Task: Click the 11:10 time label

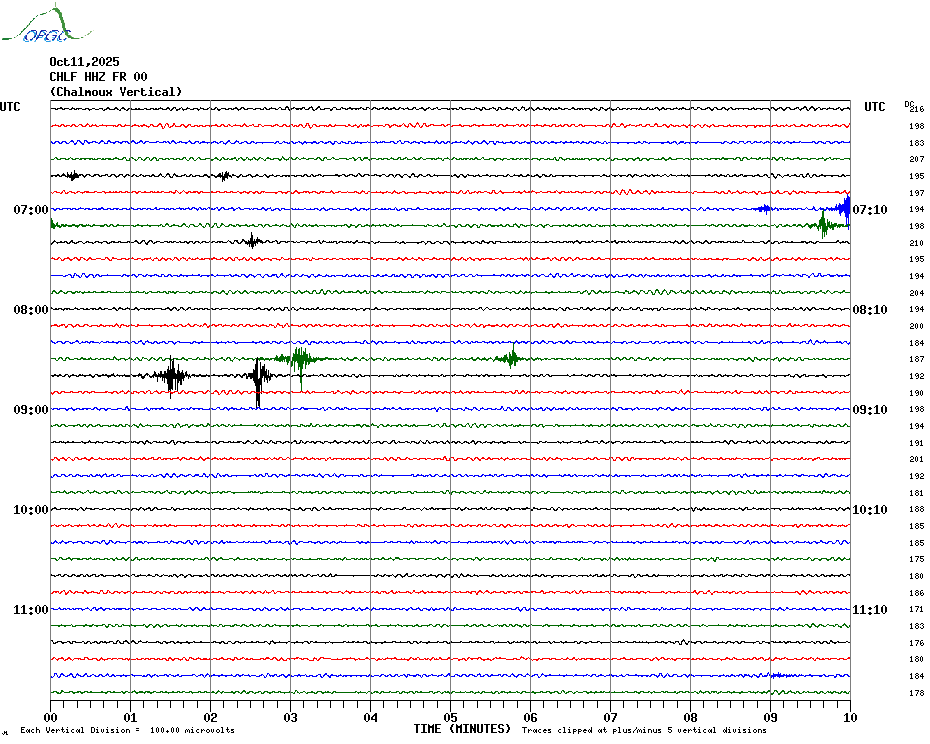Action: pos(870,610)
